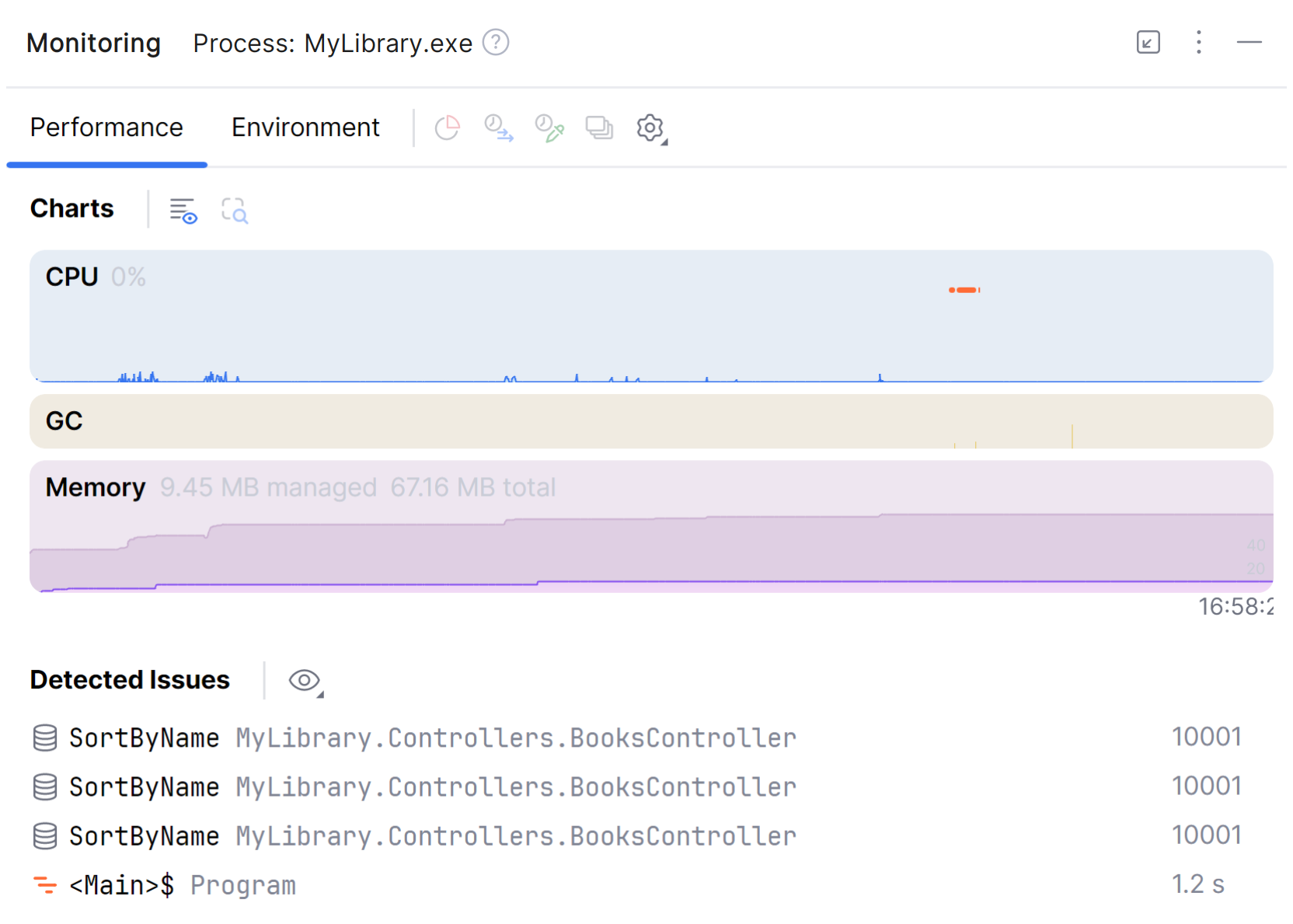Toggle visibility of the GC chart
Image resolution: width=1293 pixels, height=924 pixels.
pos(64,420)
